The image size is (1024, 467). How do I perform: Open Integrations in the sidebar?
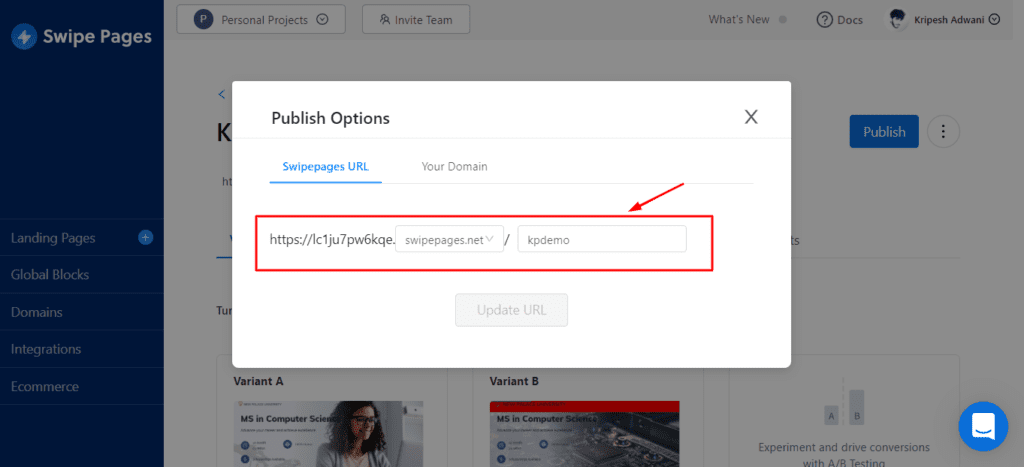pyautogui.click(x=46, y=349)
